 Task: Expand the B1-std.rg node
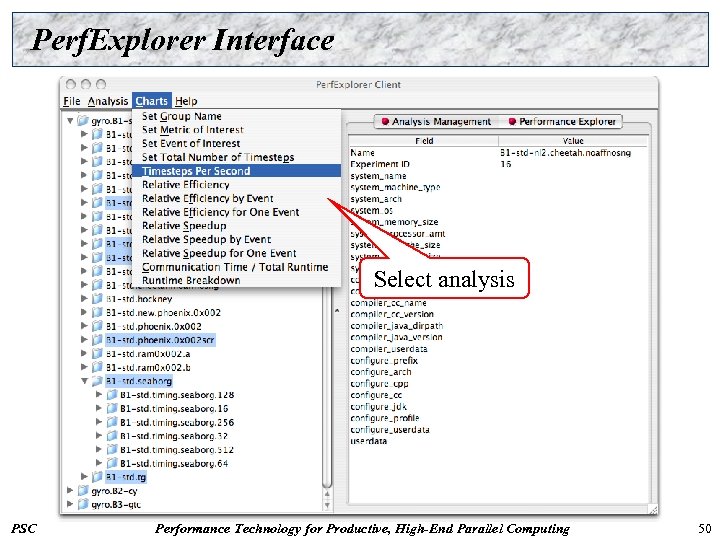tap(84, 477)
